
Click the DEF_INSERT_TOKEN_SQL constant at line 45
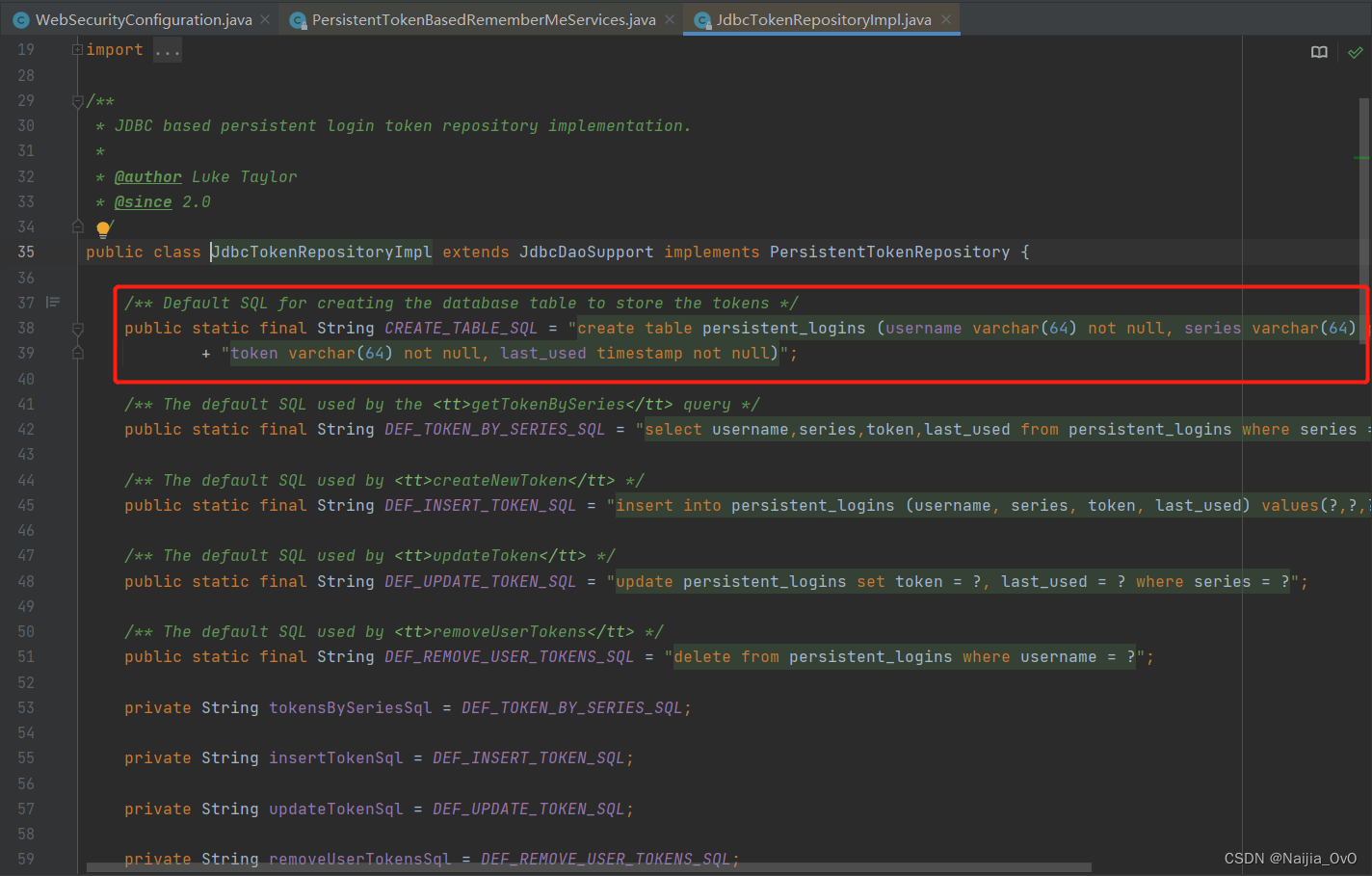click(x=480, y=505)
